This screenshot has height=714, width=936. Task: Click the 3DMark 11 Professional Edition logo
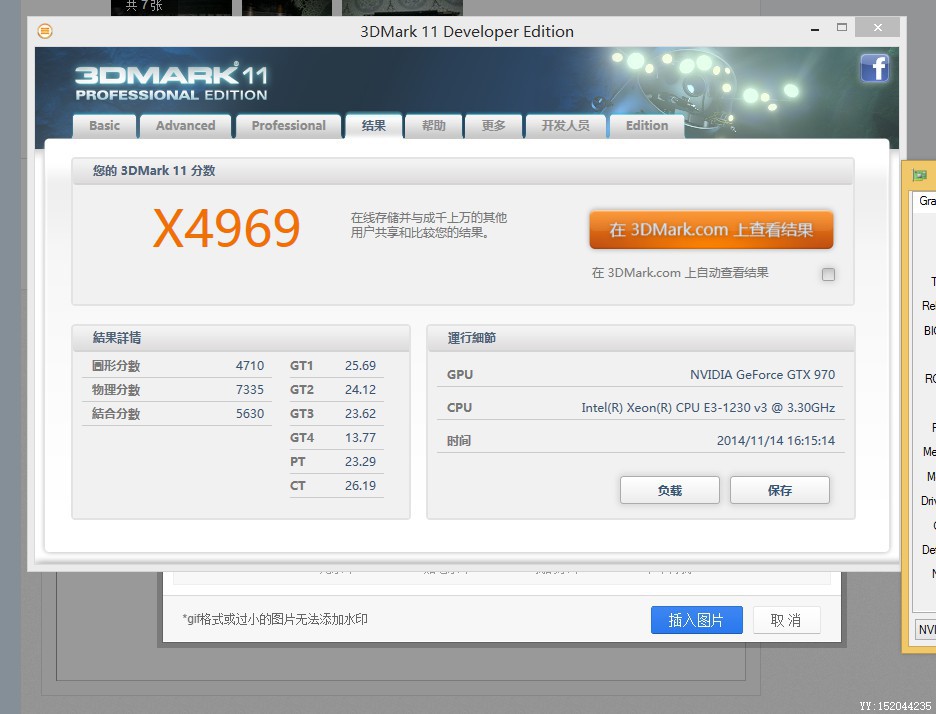(171, 81)
